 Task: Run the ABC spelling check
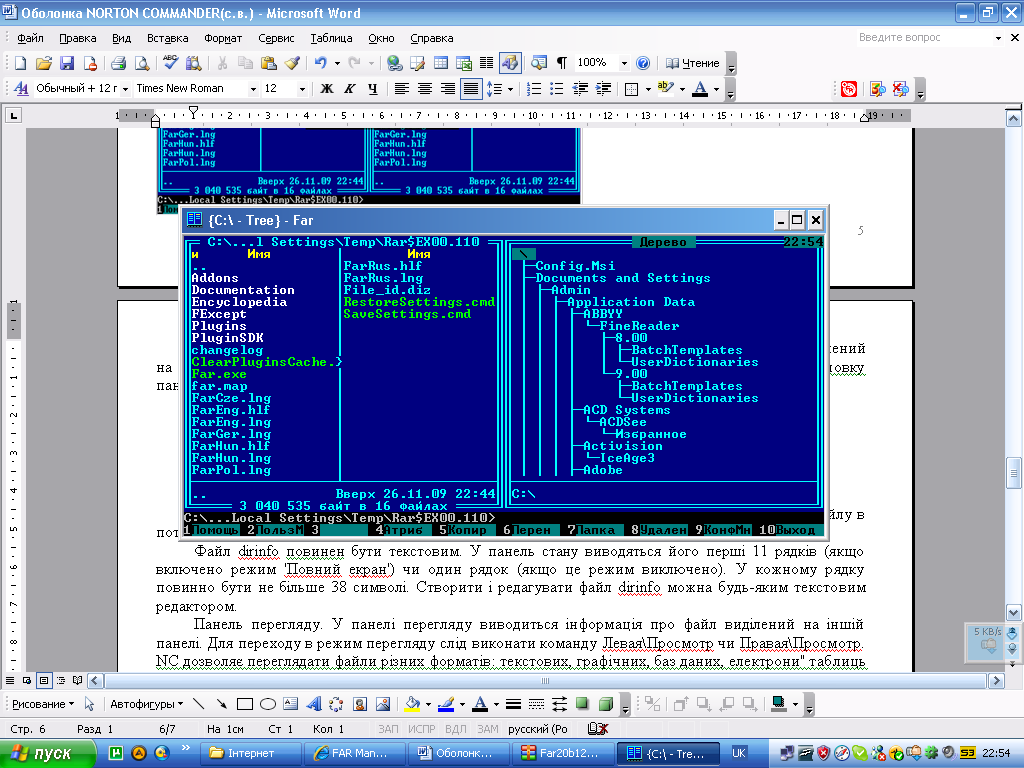point(170,63)
